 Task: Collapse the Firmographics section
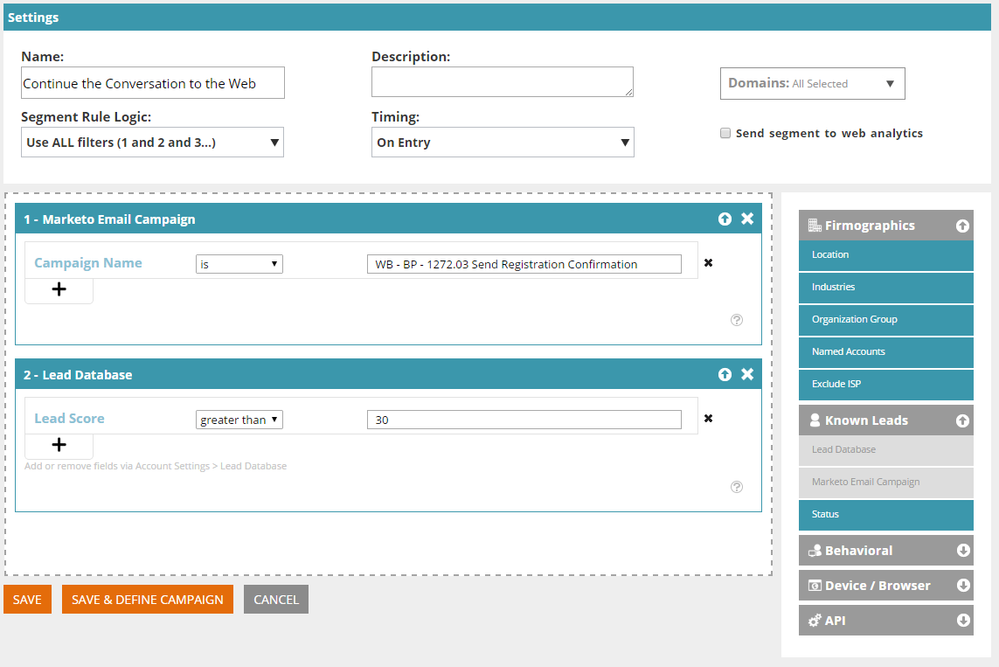(963, 226)
